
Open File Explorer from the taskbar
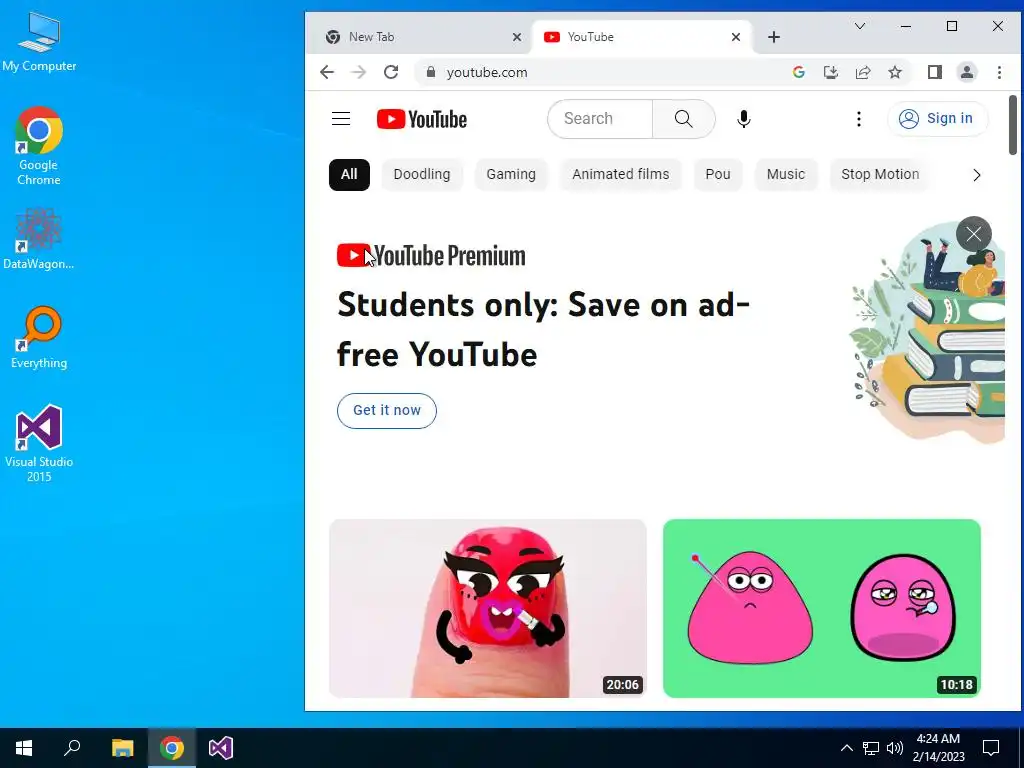[x=122, y=748]
